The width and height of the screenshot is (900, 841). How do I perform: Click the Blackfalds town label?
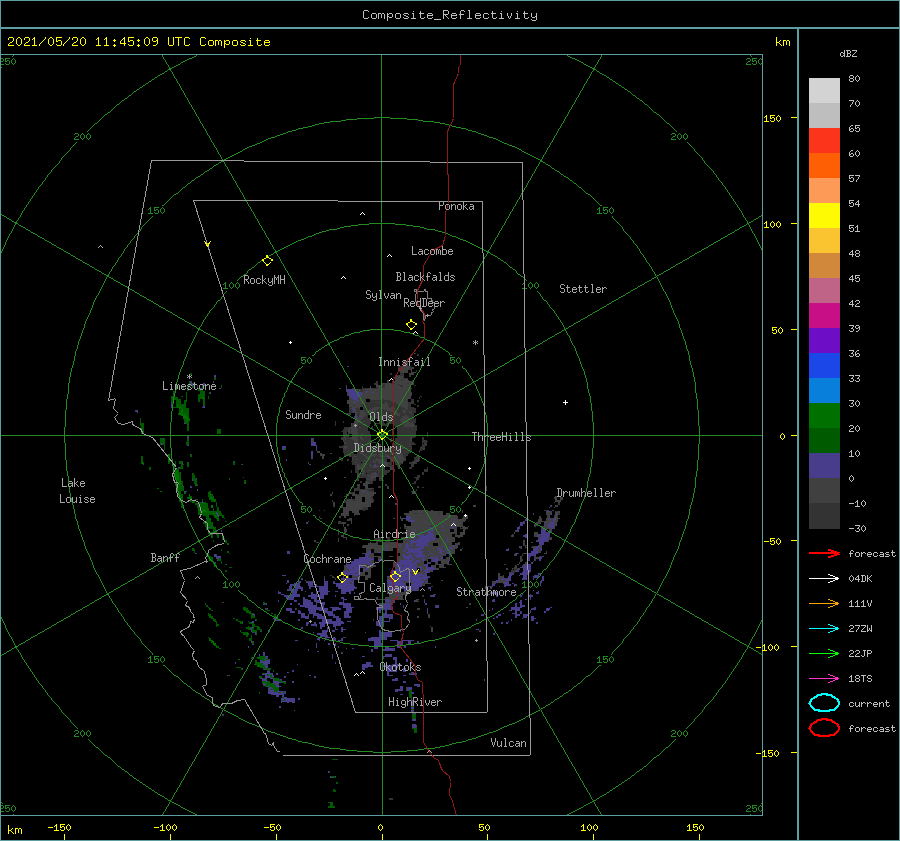pyautogui.click(x=425, y=277)
